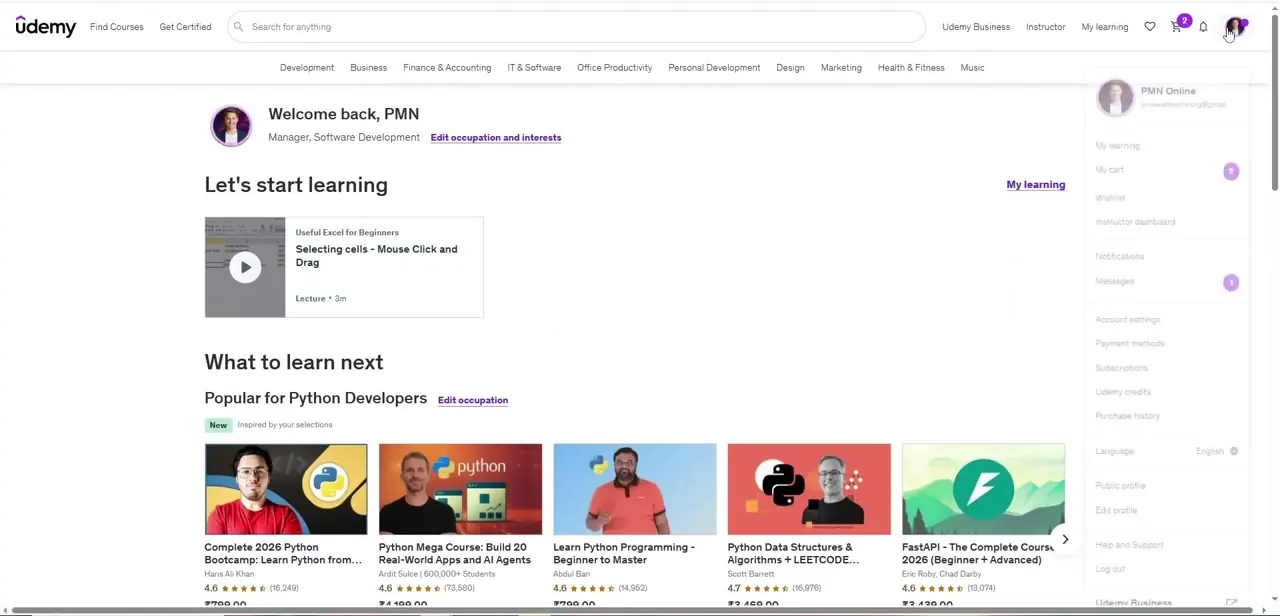Click the globe icon beside English
This screenshot has height=616, width=1280.
pyautogui.click(x=1234, y=451)
